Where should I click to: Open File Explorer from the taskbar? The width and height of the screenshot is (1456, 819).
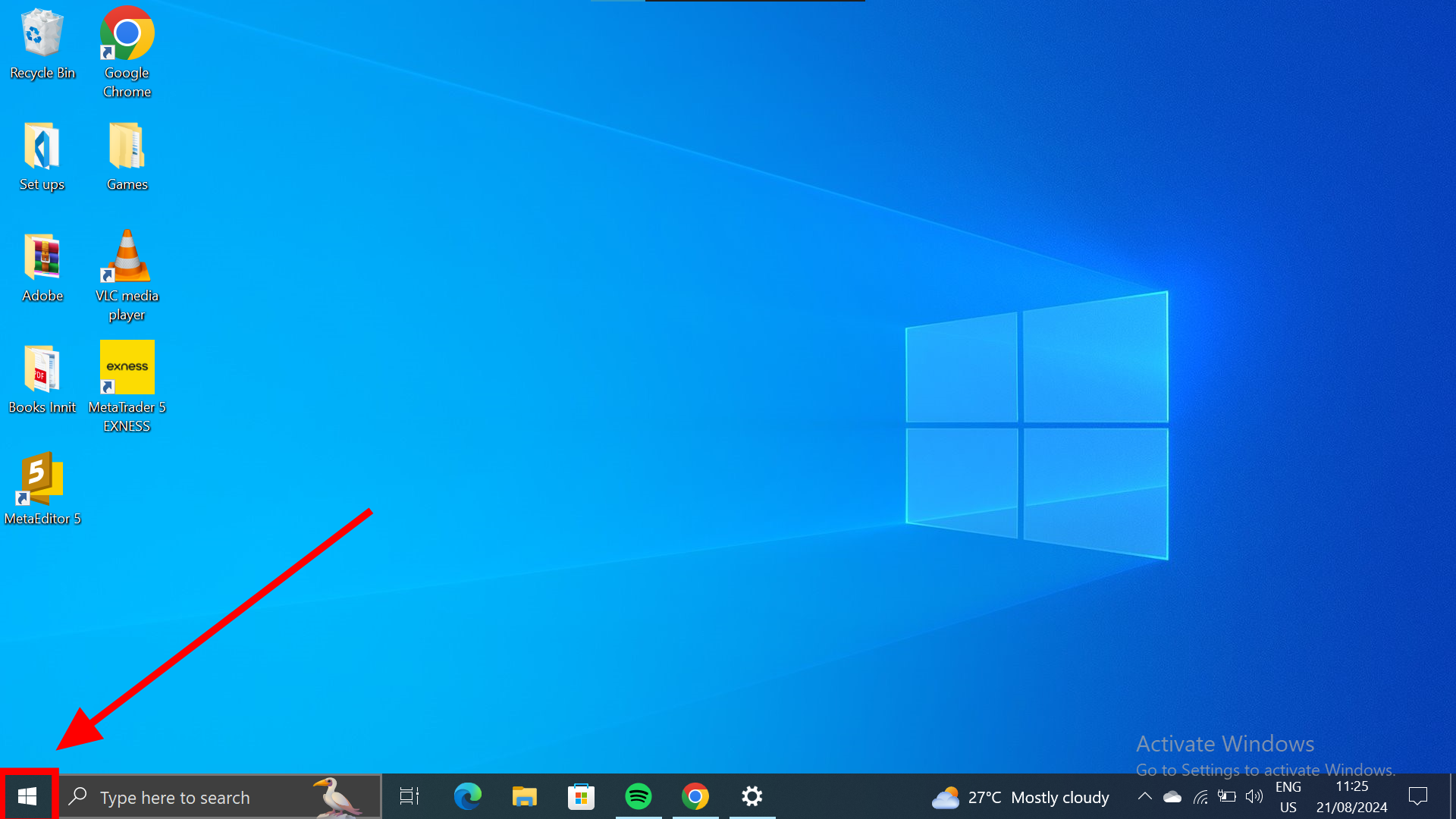click(524, 796)
